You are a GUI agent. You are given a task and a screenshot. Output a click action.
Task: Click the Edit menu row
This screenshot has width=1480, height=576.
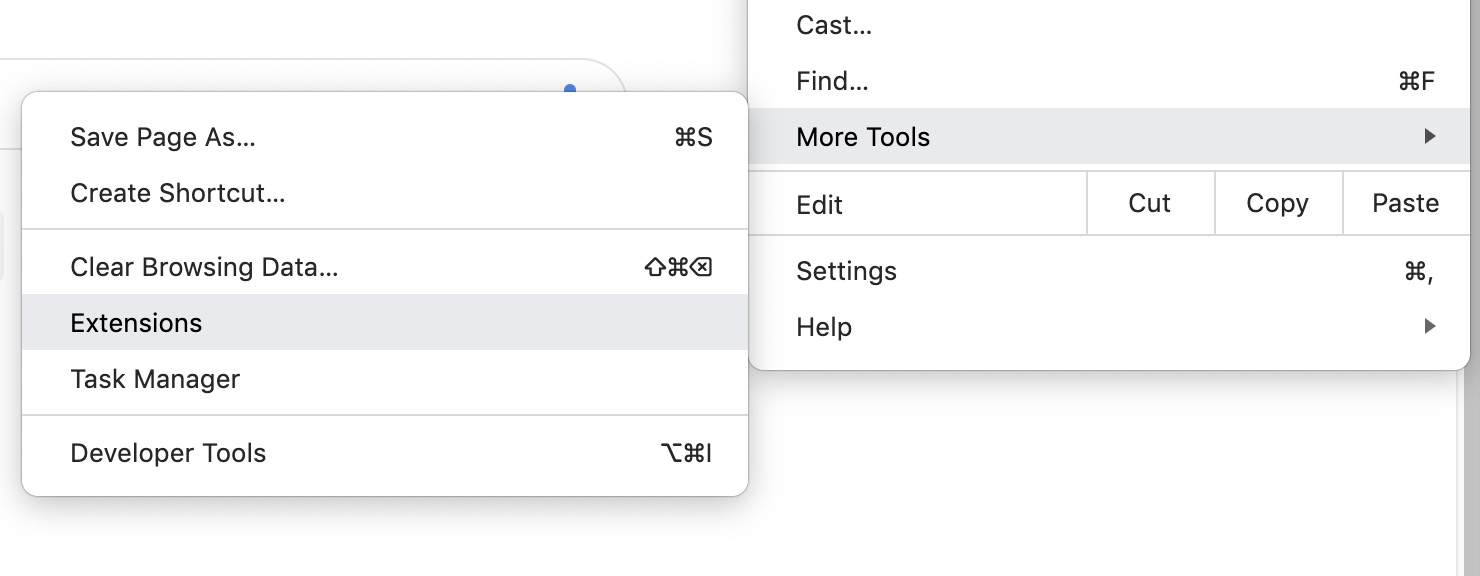(x=819, y=202)
